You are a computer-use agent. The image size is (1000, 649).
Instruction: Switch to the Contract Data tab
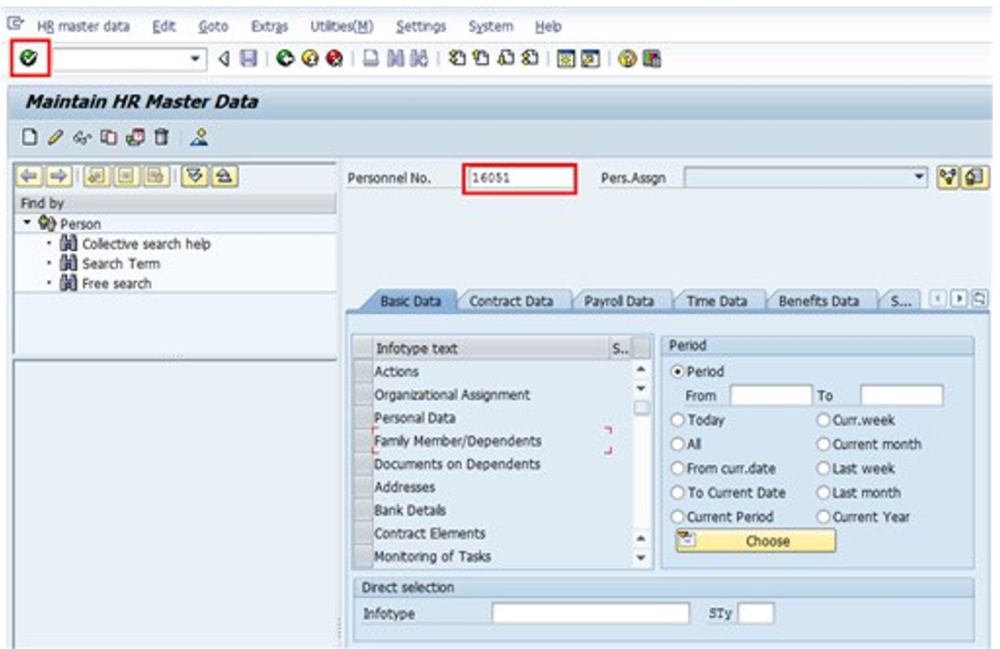pos(511,301)
